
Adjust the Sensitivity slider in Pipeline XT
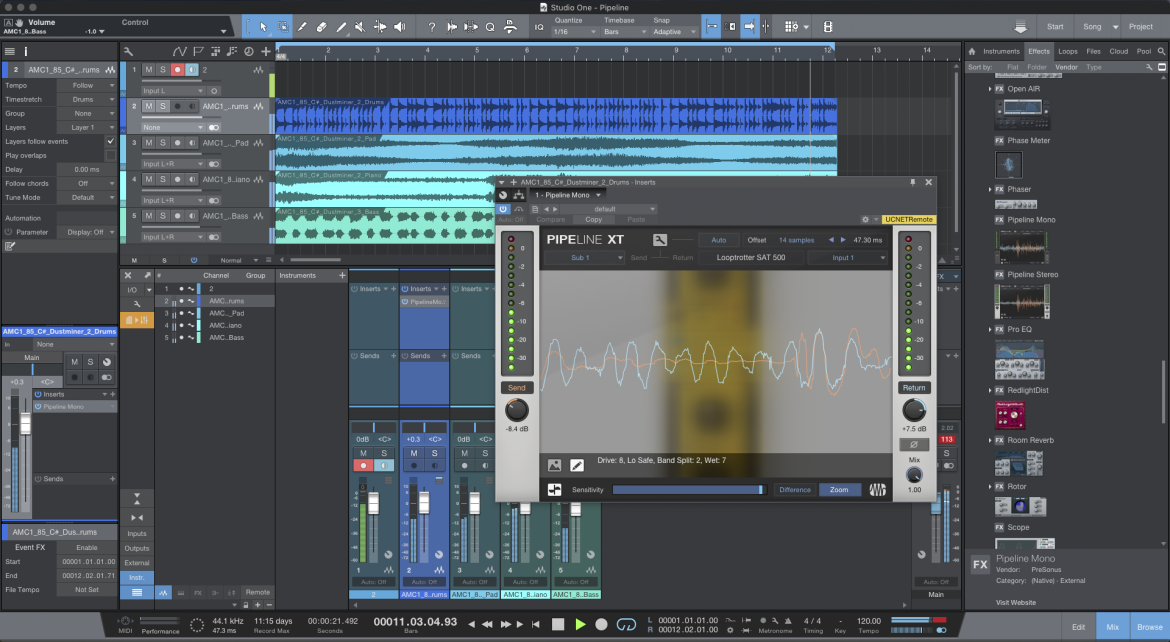pos(688,490)
